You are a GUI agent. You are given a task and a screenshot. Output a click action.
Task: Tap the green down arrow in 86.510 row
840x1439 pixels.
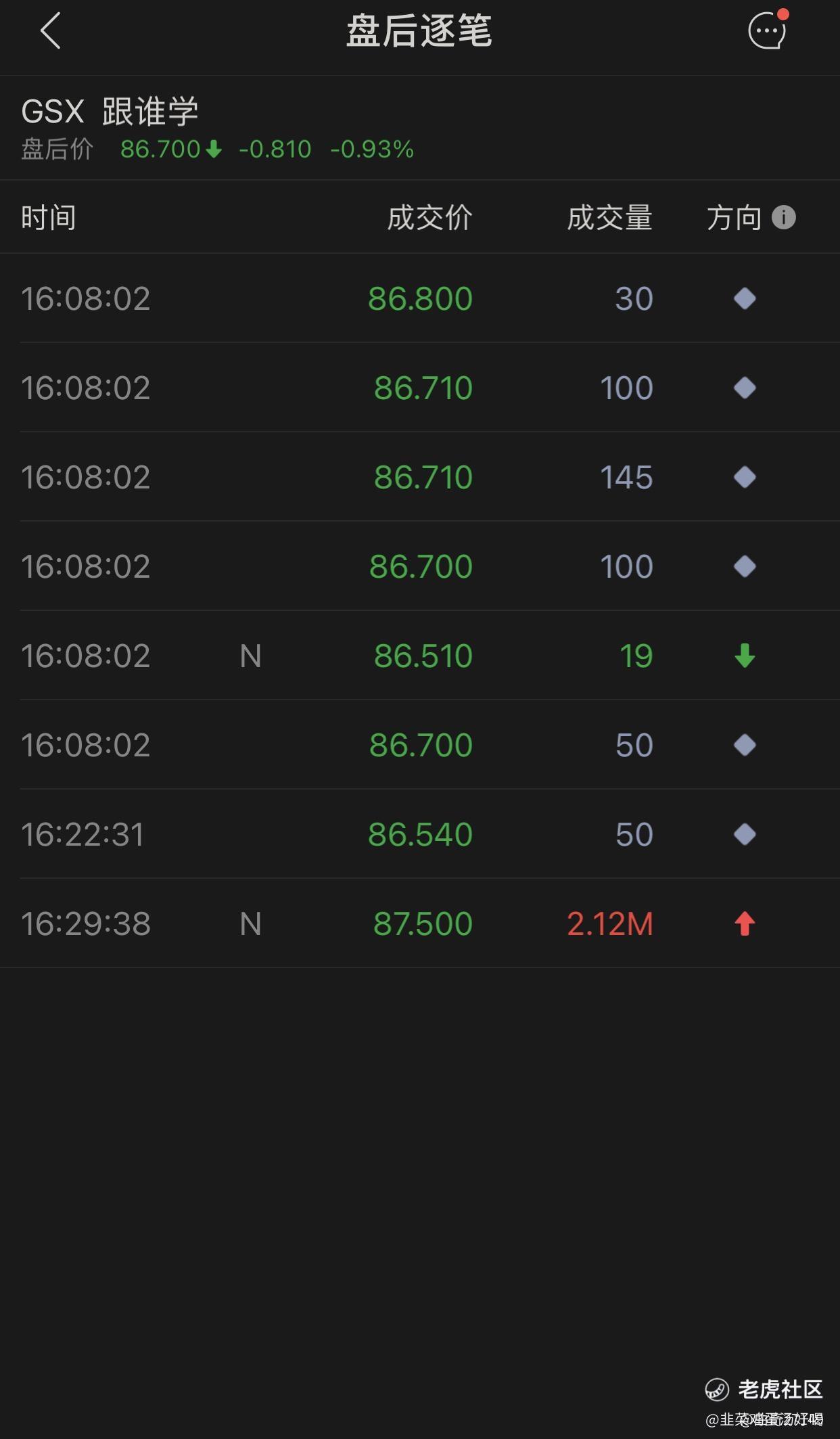pos(745,656)
